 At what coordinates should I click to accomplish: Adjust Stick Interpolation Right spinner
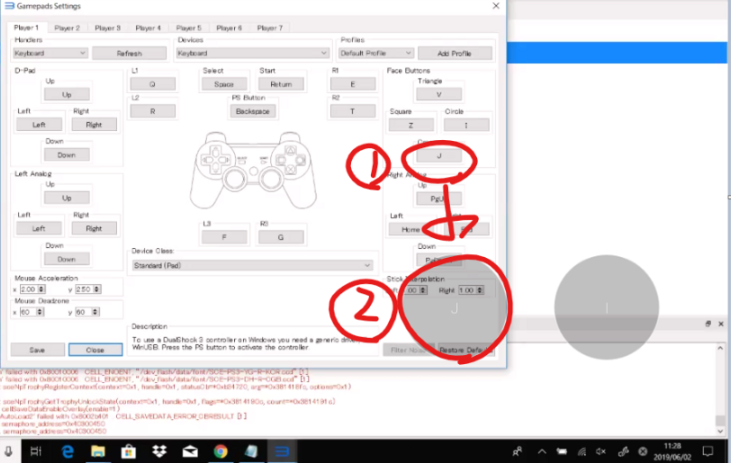point(471,290)
